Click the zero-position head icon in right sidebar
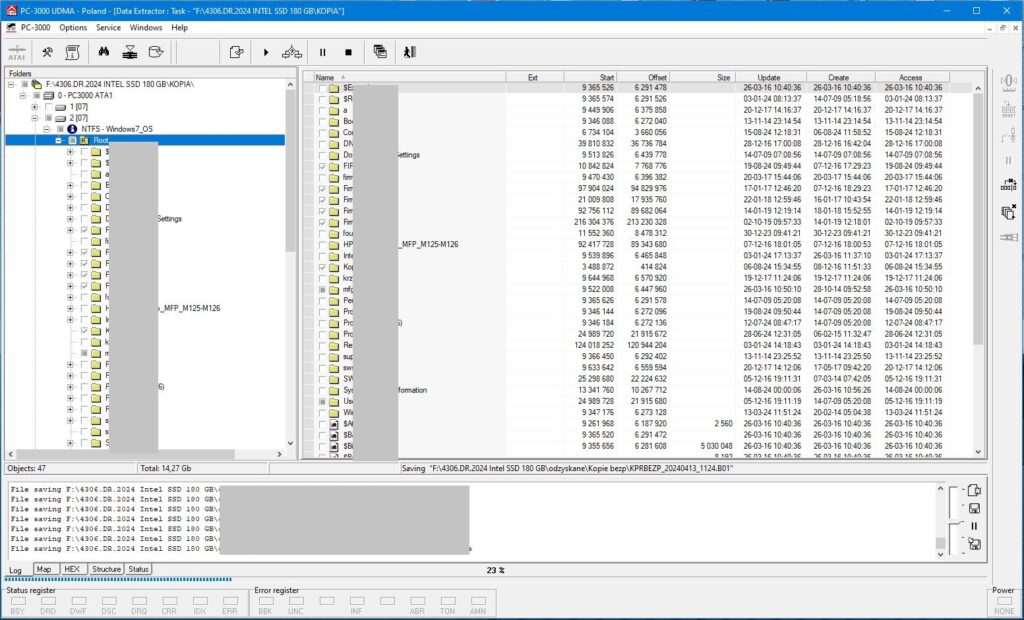This screenshot has width=1024, height=620. (x=1008, y=82)
